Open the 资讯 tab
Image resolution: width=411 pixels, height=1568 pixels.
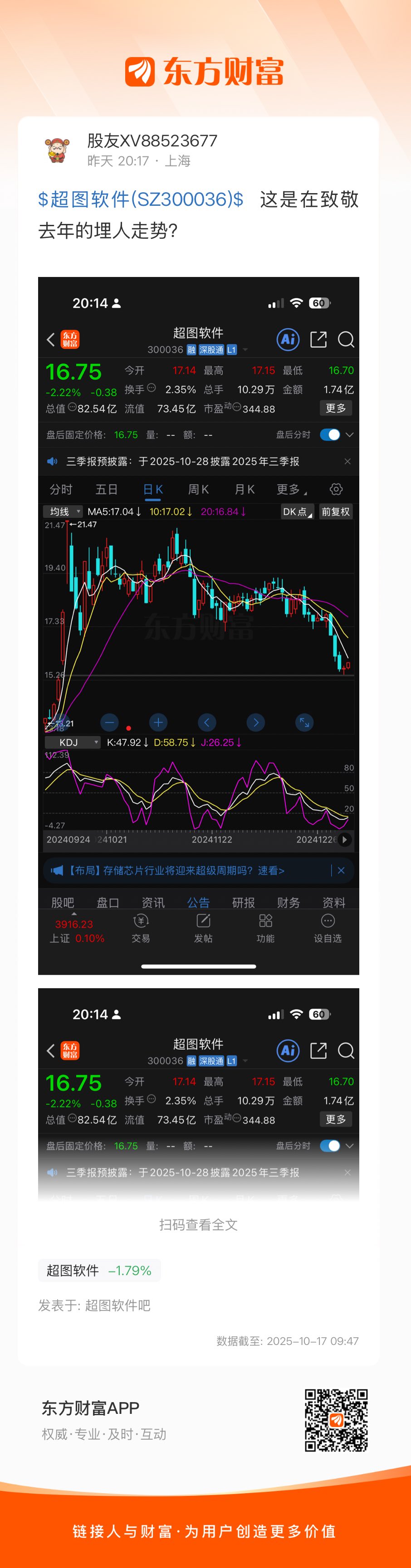(x=153, y=902)
